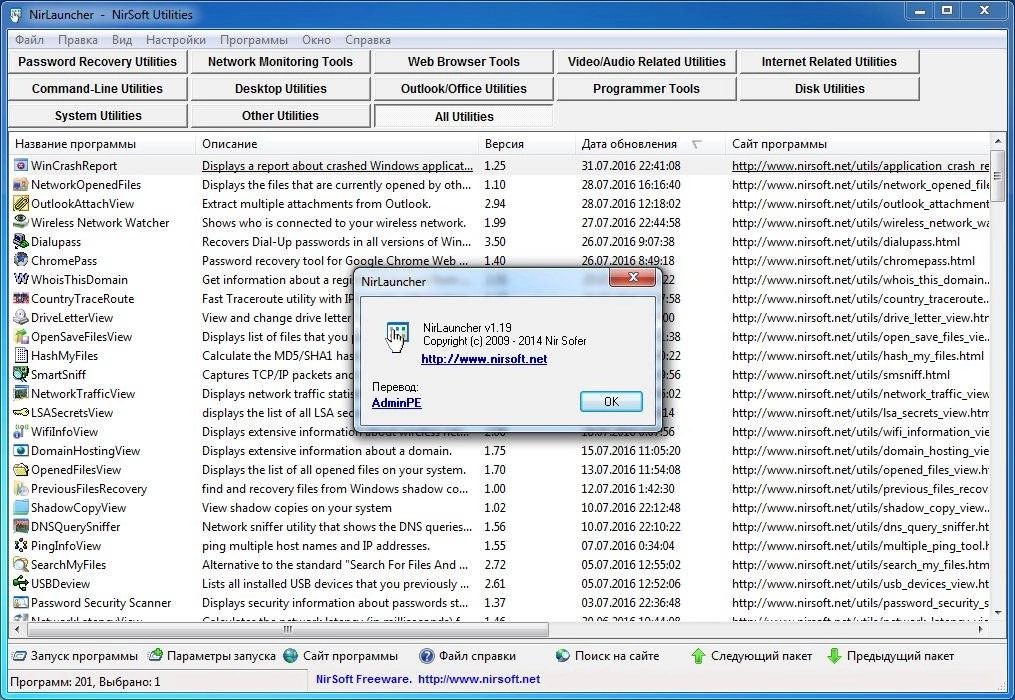1015x700 pixels.
Task: Click the Password Security Scanner icon
Action: (21, 602)
